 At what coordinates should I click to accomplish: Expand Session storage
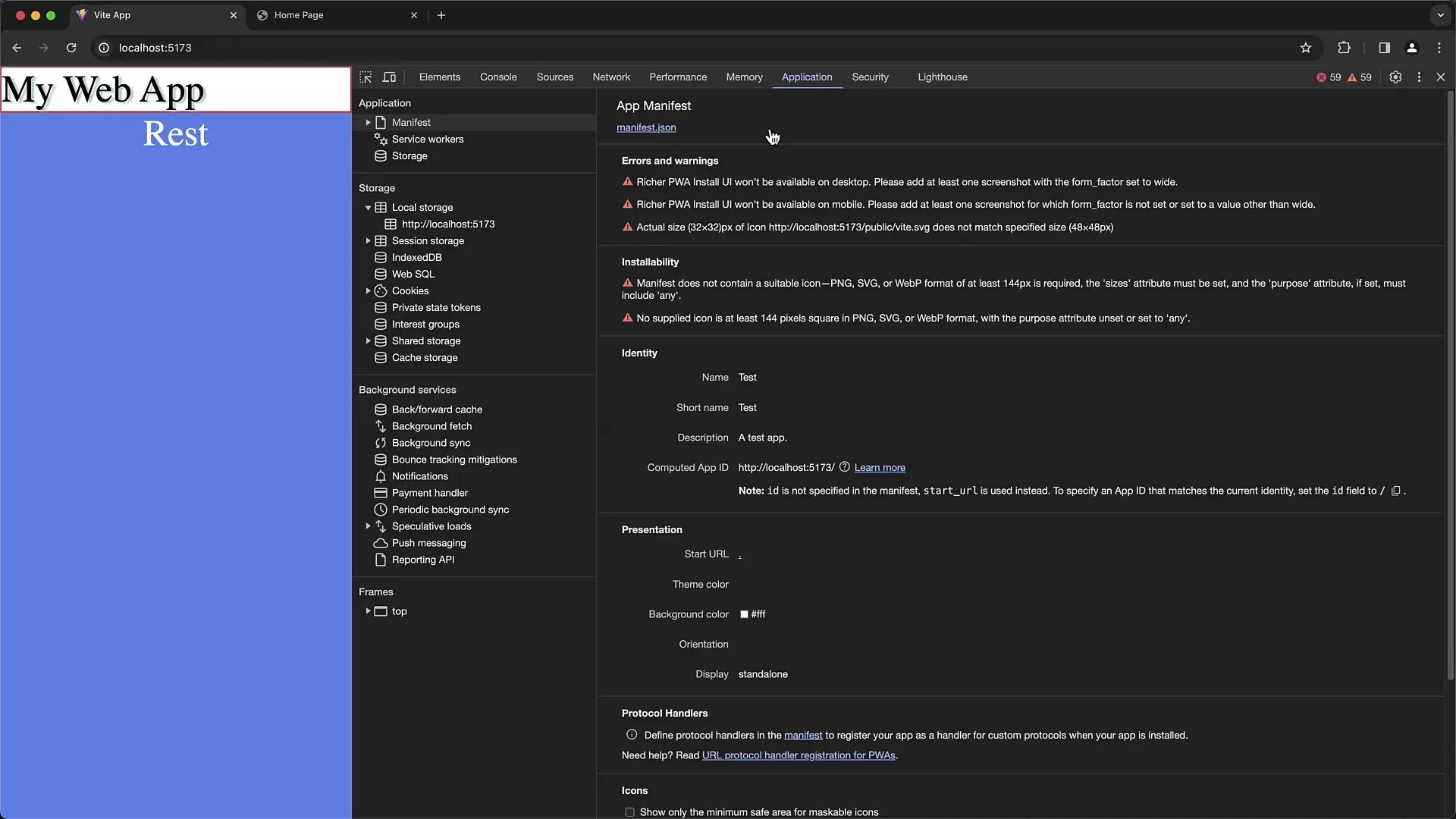click(368, 241)
